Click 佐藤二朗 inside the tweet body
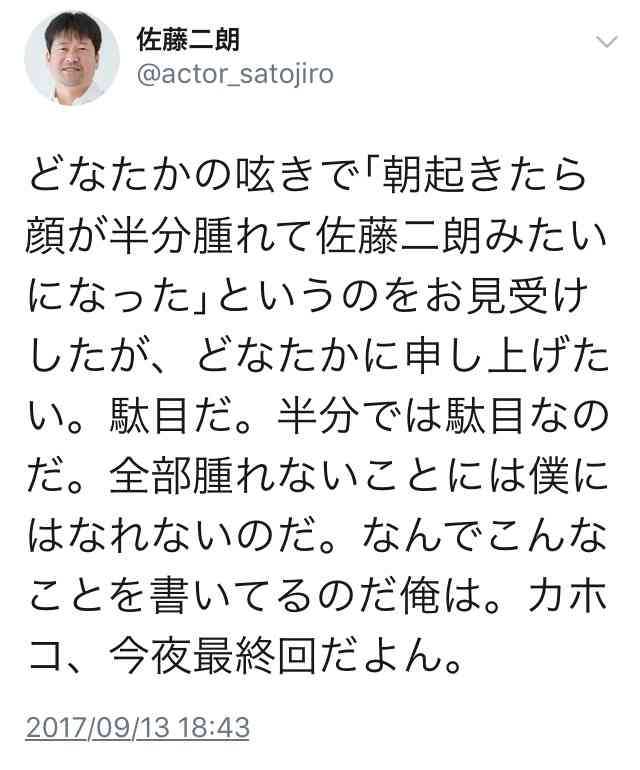Viewport: 640px width, 770px height. pos(398,236)
